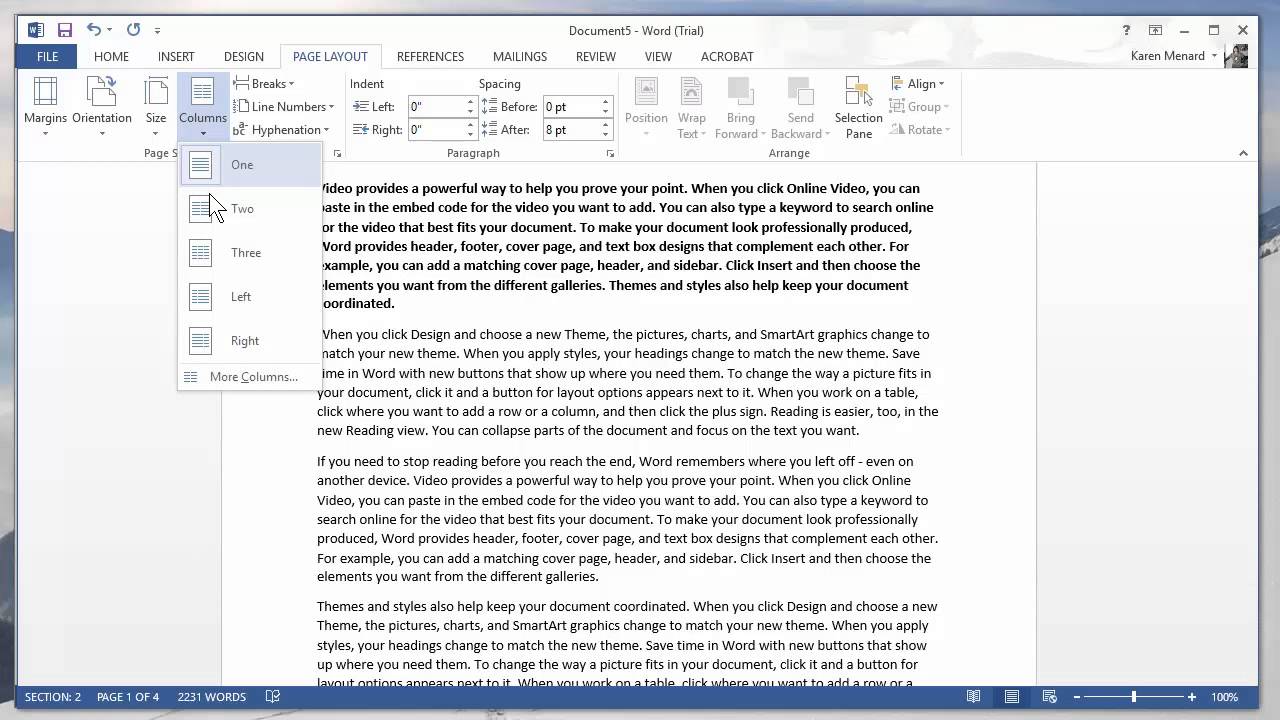Open the Breaks dropdown

264,83
